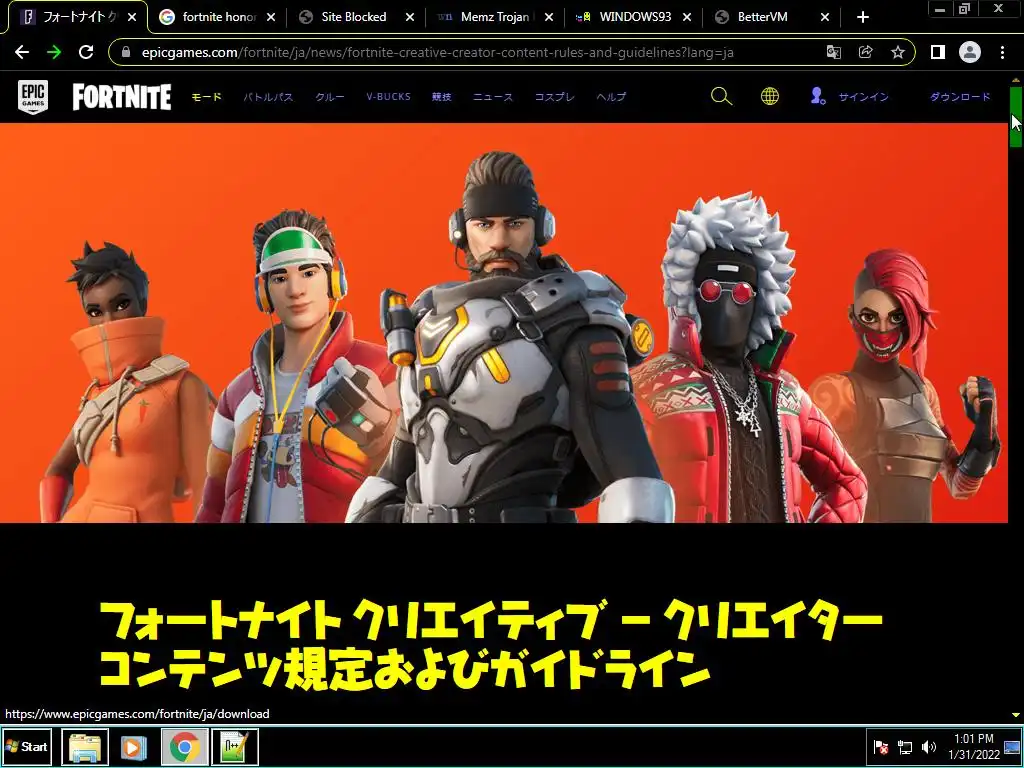Open Windows Explorer from the taskbar
The image size is (1024, 768).
click(85, 746)
